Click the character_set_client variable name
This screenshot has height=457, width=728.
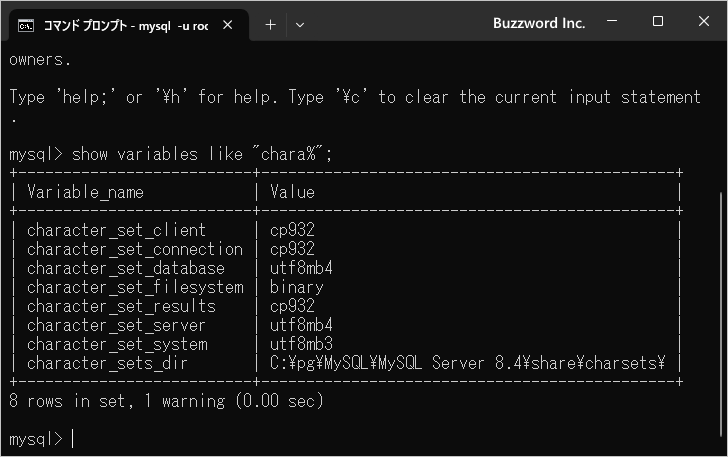[x=116, y=230]
